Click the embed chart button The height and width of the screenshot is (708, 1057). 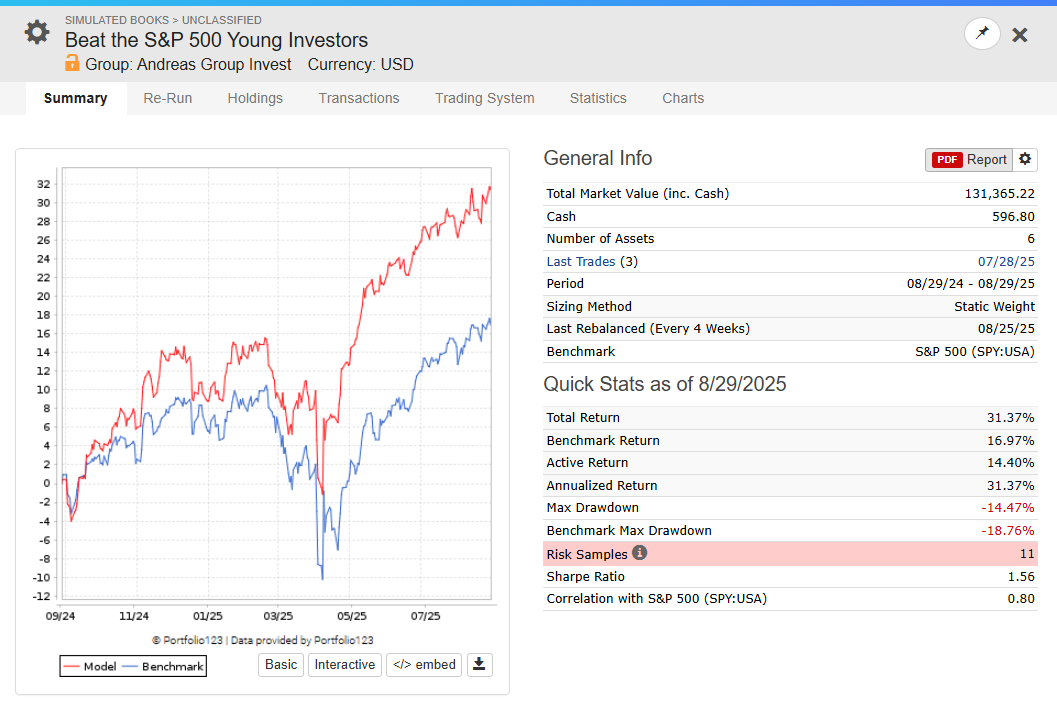pyautogui.click(x=424, y=664)
